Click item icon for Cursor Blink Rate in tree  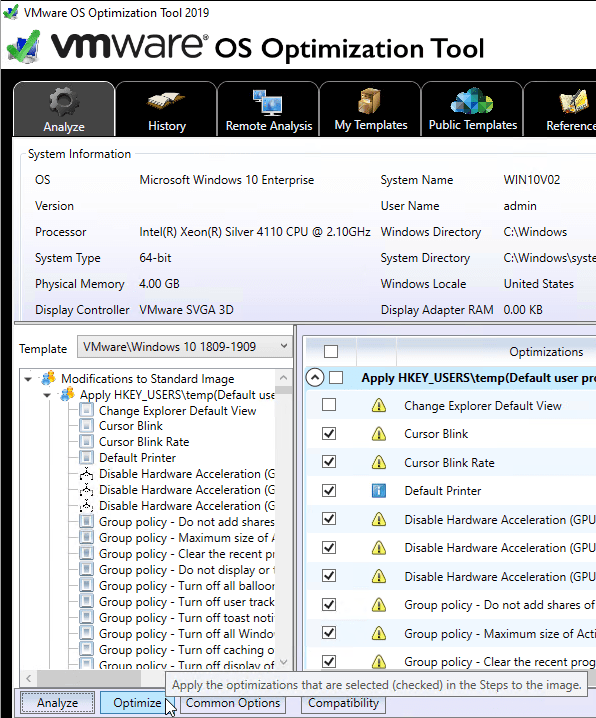[86, 442]
